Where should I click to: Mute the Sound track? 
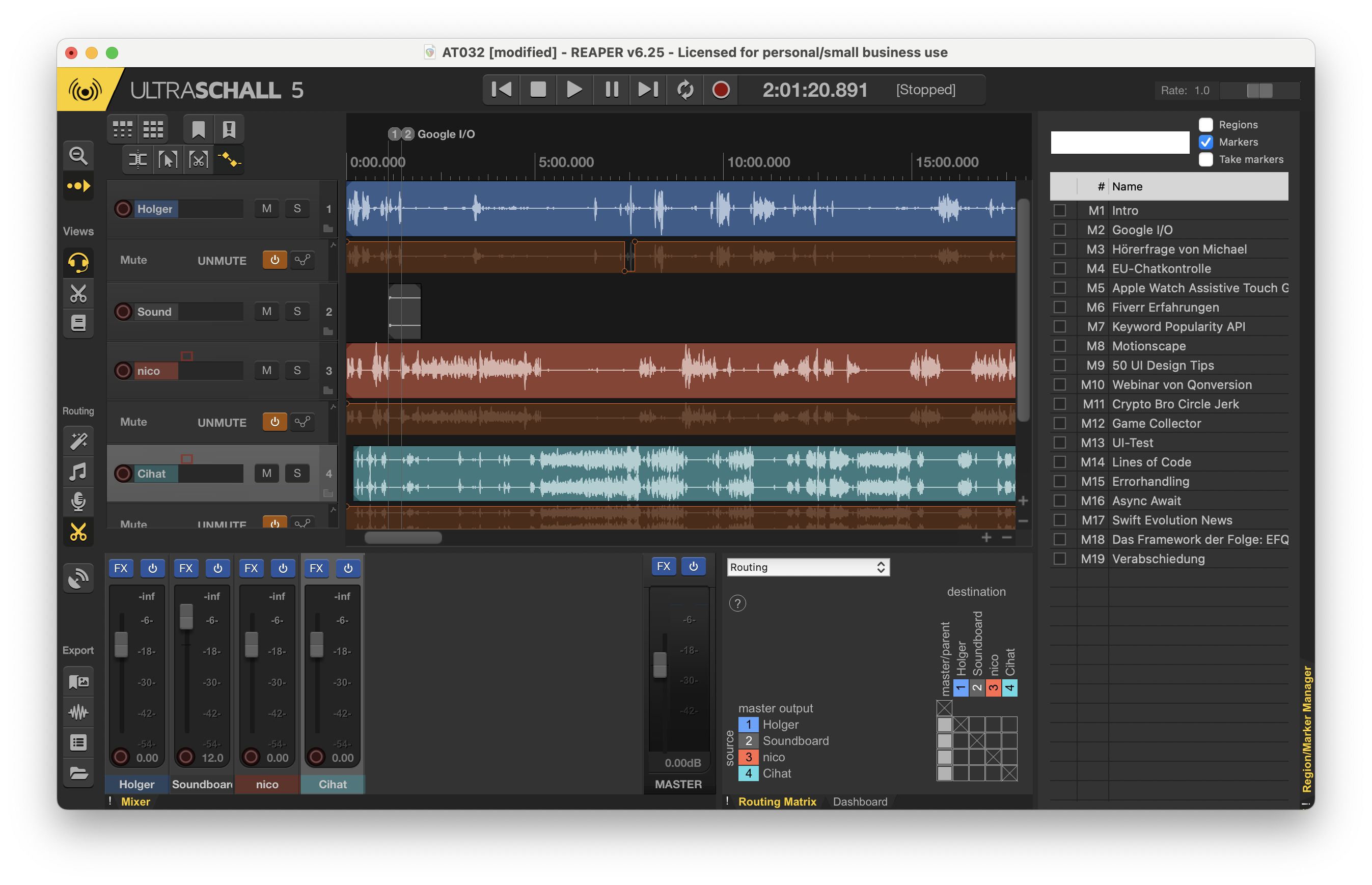pos(267,312)
